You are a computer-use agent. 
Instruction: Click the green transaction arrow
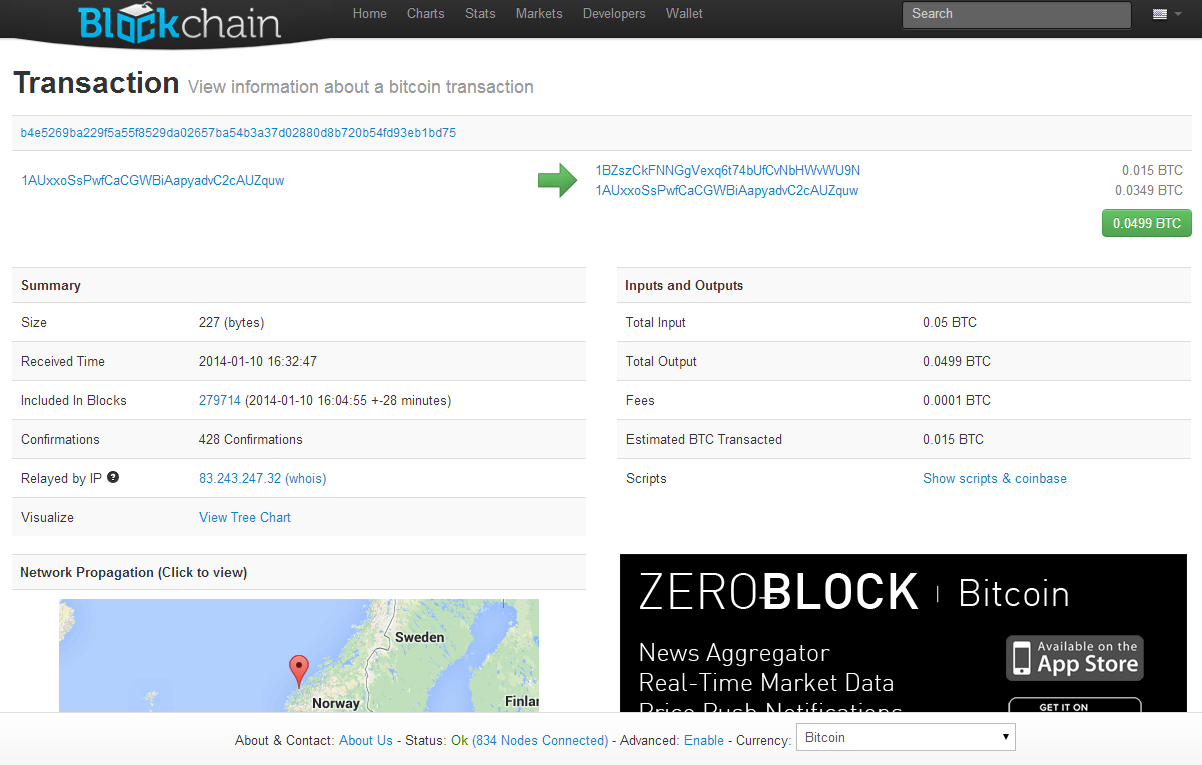click(557, 180)
